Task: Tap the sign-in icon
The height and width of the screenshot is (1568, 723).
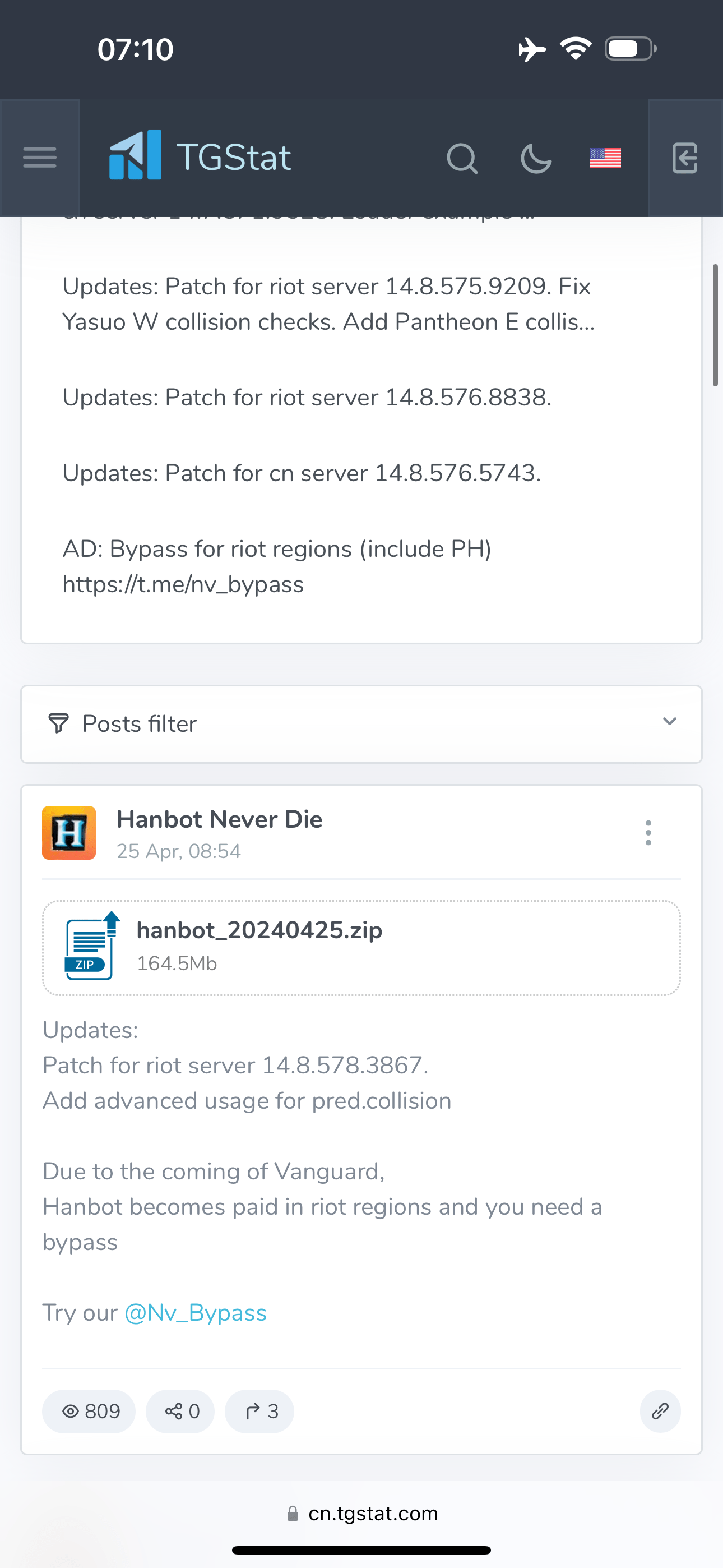Action: [685, 158]
